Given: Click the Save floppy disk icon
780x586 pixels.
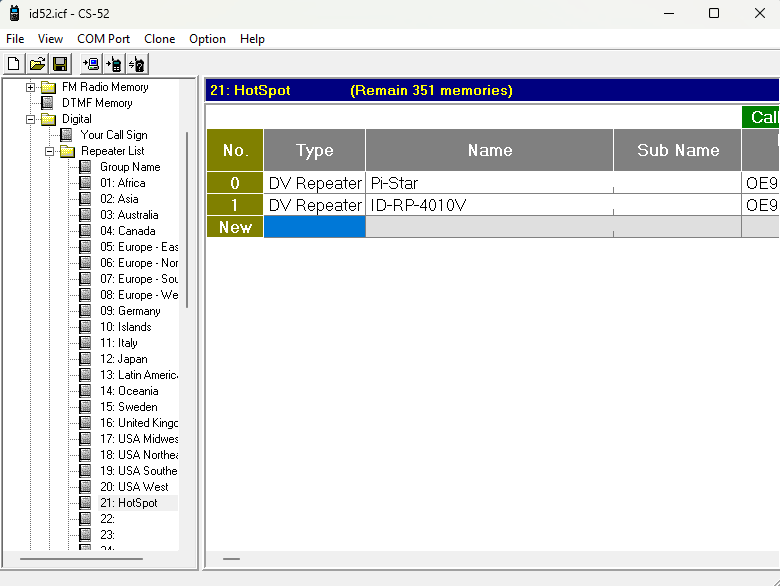Looking at the screenshot, I should coord(60,64).
